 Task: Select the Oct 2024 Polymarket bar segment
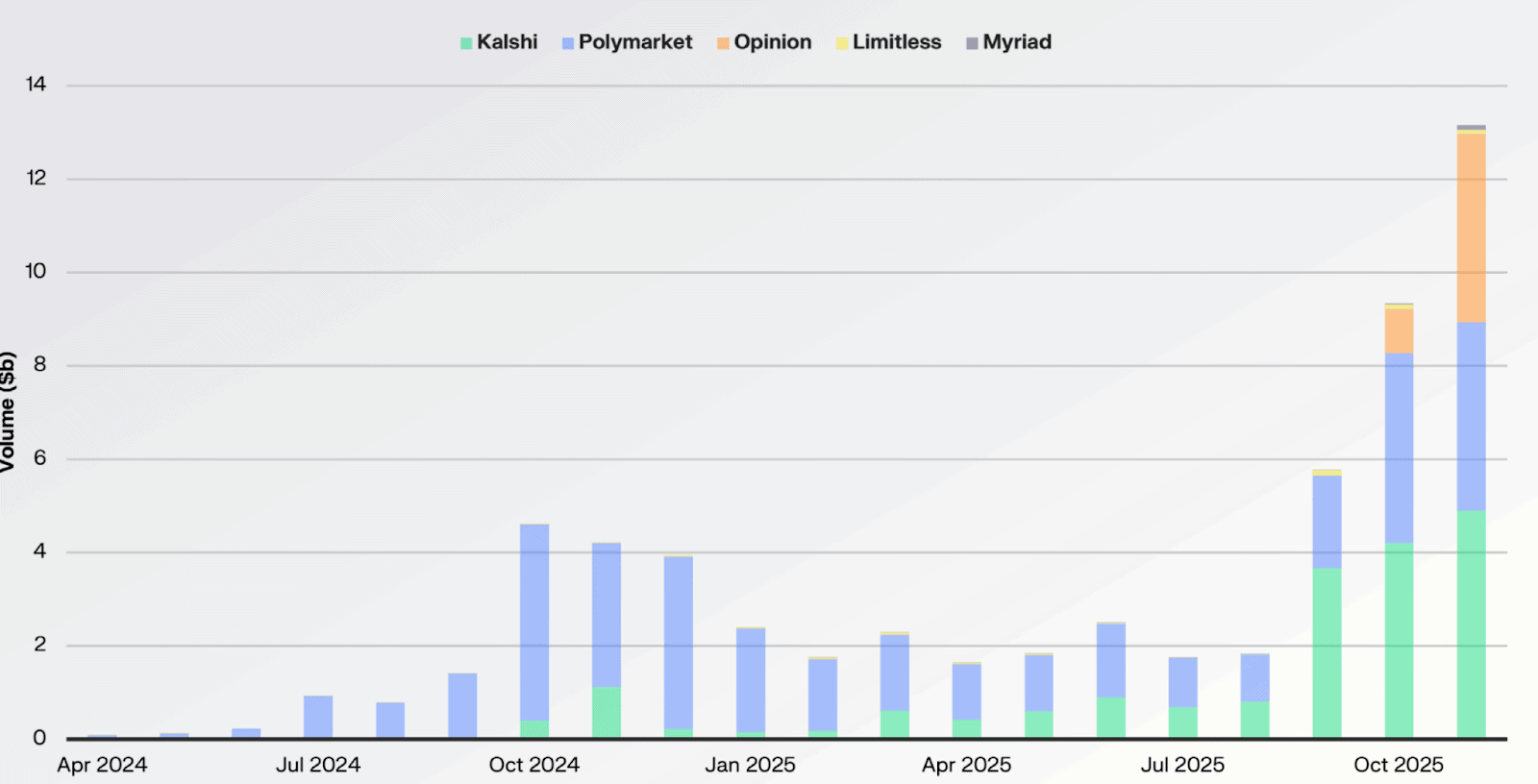pyautogui.click(x=534, y=622)
